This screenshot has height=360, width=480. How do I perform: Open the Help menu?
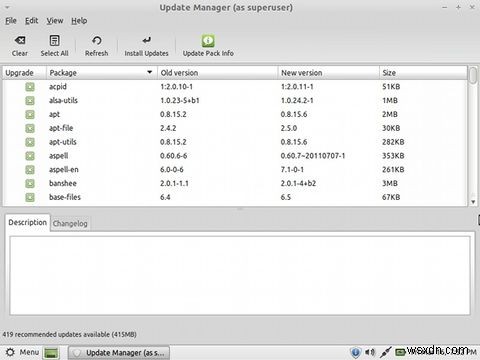(79, 21)
